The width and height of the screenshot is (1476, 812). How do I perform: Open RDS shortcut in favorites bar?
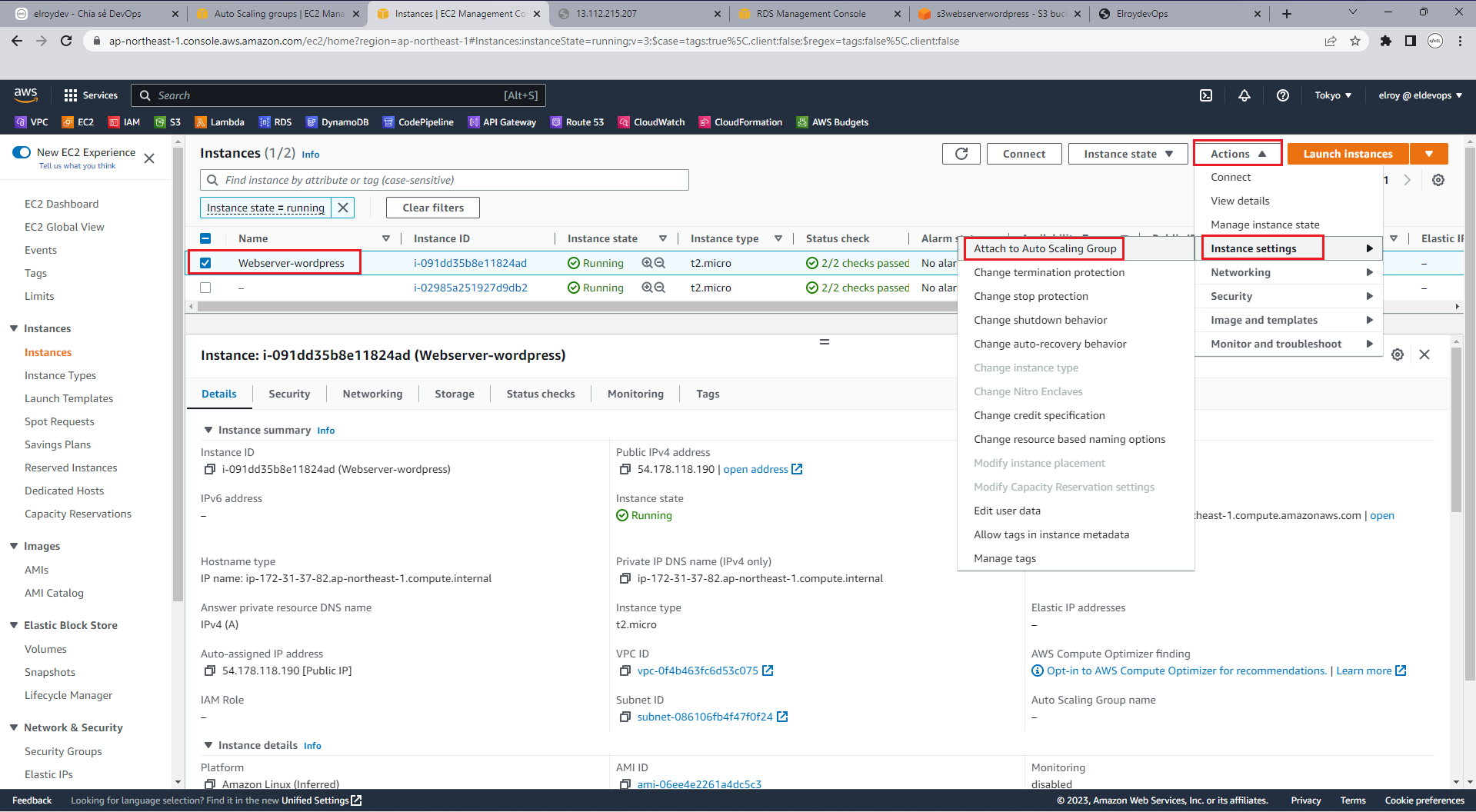(x=275, y=122)
